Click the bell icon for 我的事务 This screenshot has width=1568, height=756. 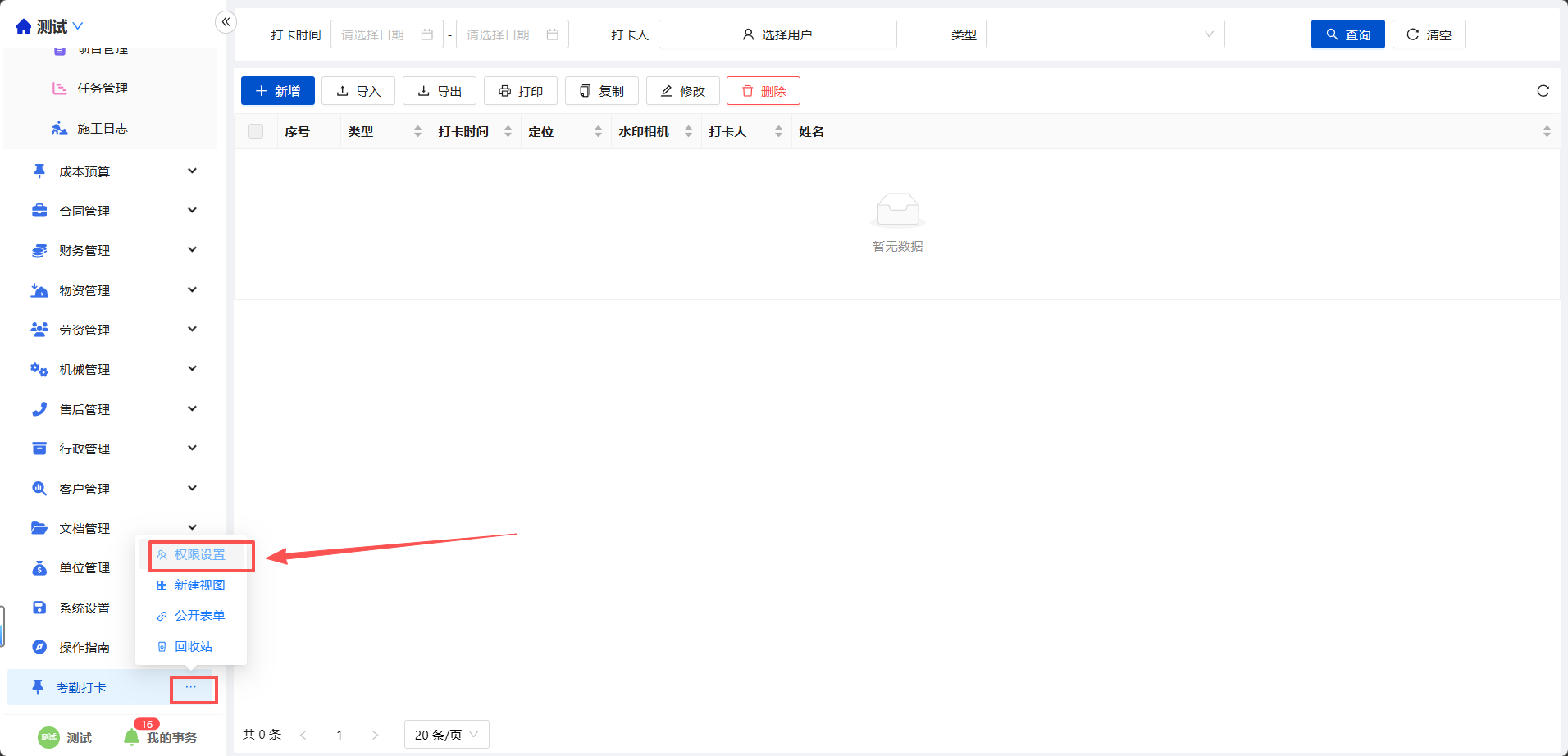[x=131, y=736]
